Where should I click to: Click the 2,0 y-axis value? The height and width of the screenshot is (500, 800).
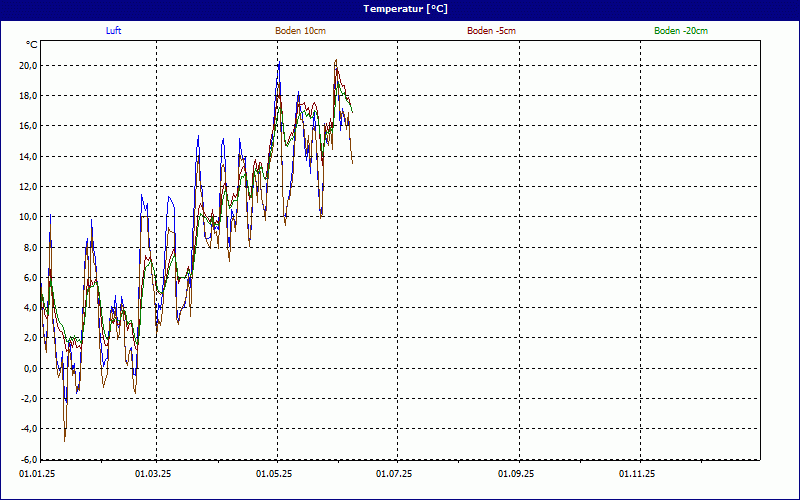point(30,338)
